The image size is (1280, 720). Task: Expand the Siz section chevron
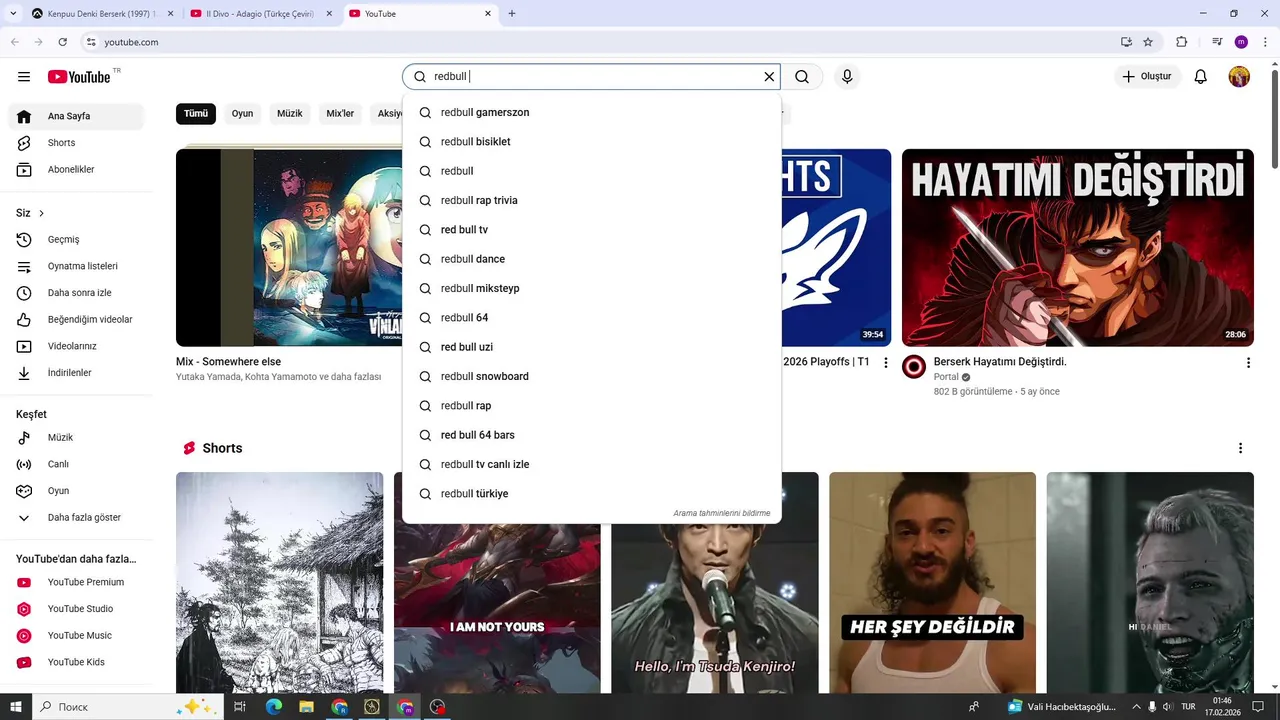(x=41, y=213)
